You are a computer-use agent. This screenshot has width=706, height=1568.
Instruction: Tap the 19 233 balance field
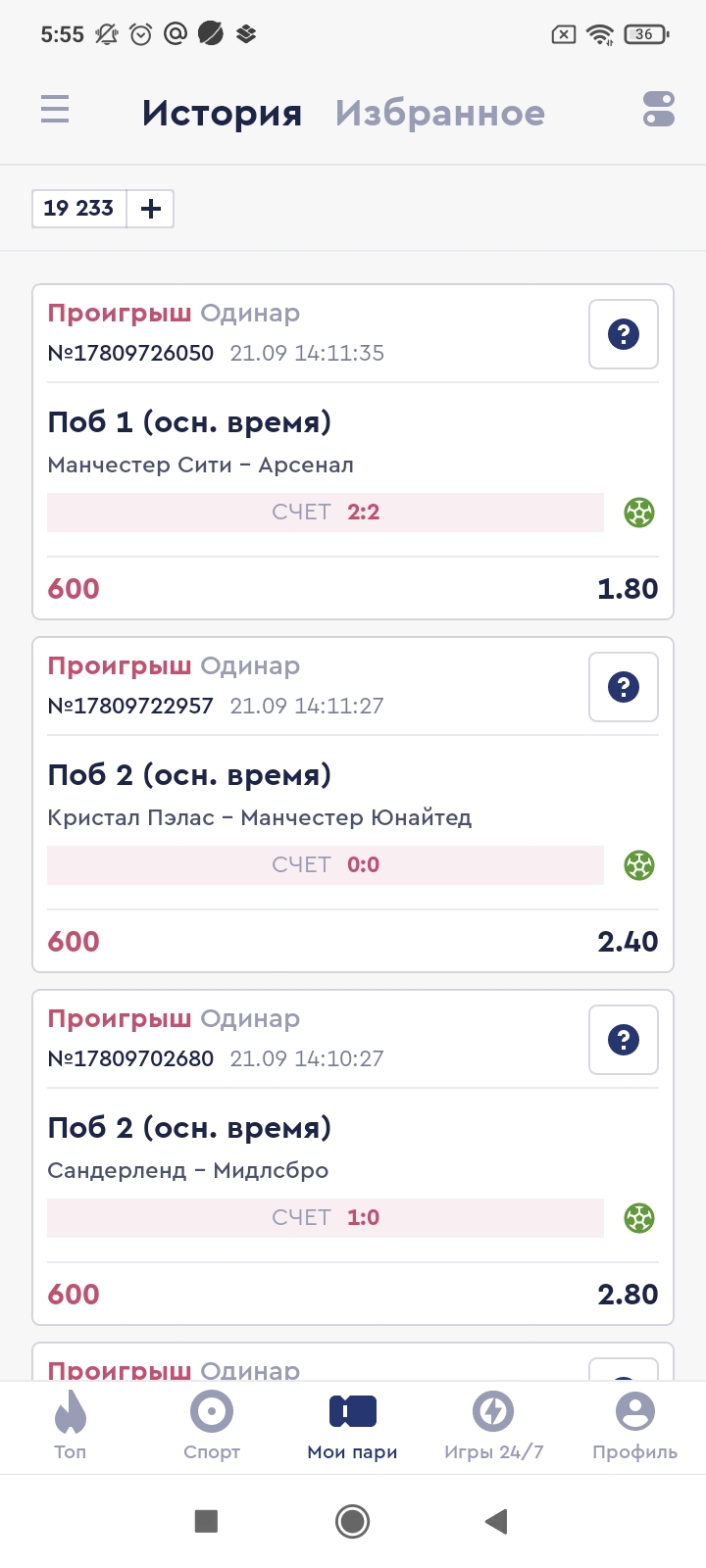coord(79,209)
